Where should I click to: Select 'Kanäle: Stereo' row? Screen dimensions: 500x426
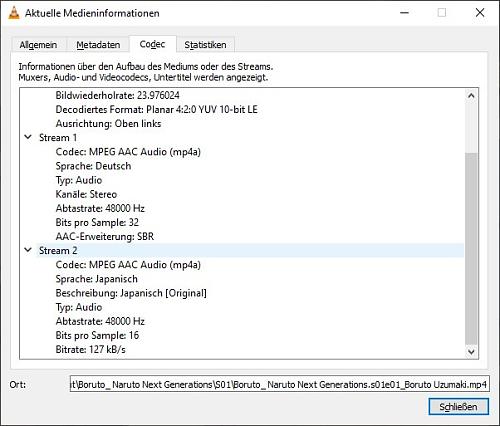click(86, 194)
